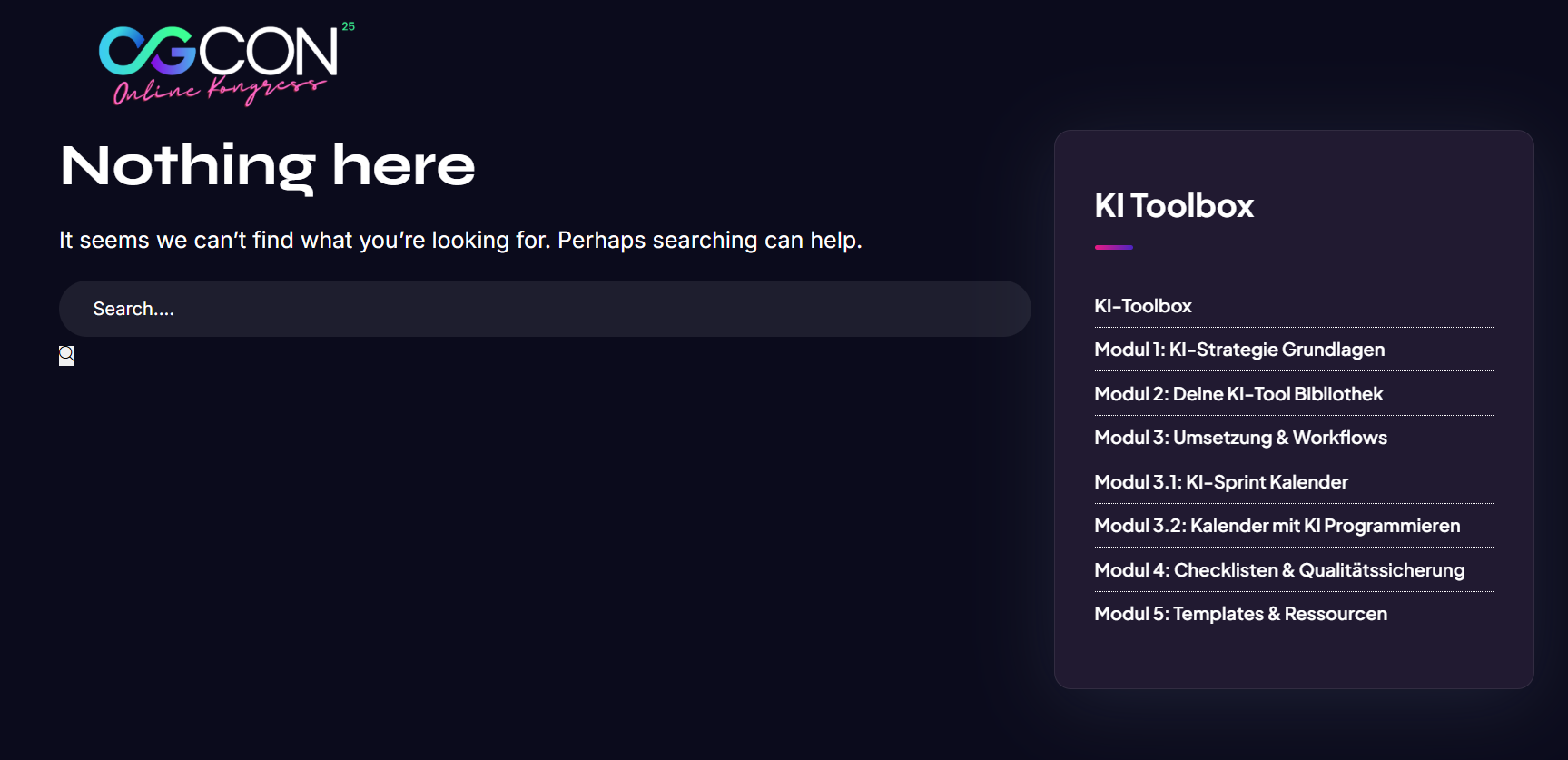Select Modul 3: Umsetzung & Workflows
This screenshot has height=760, width=1568.
tap(1240, 438)
